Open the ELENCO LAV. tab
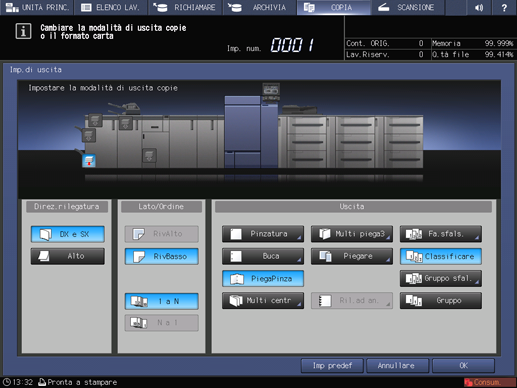The width and height of the screenshot is (517, 388). pyautogui.click(x=111, y=7)
